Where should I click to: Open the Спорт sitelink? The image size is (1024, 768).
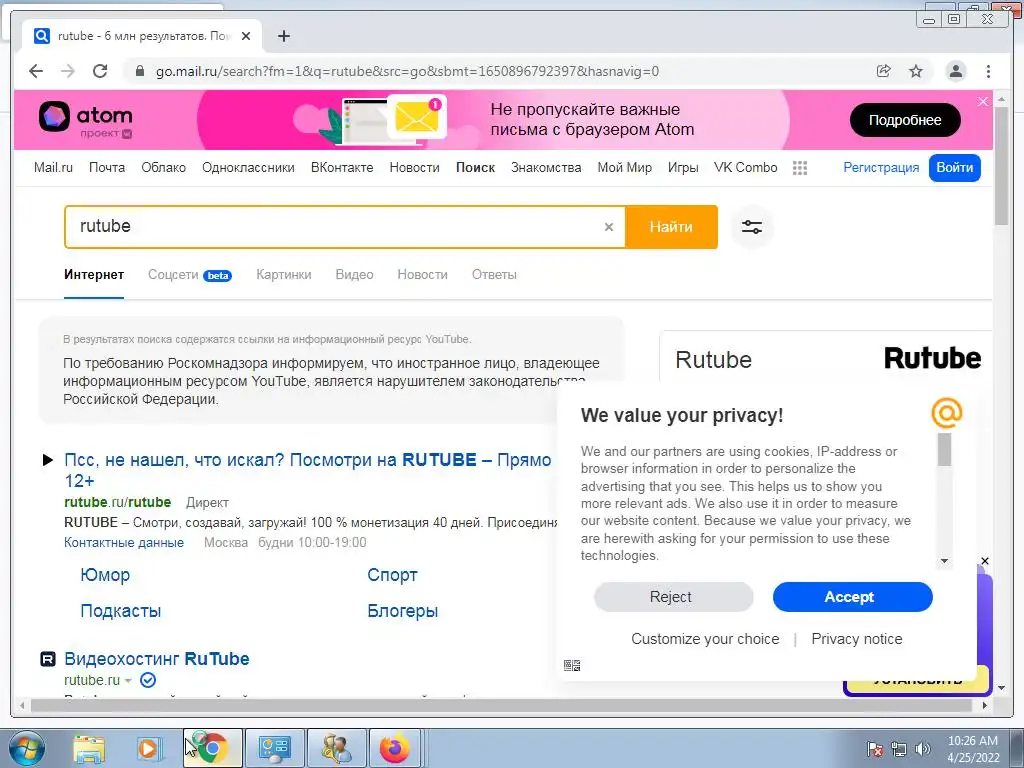tap(392, 575)
